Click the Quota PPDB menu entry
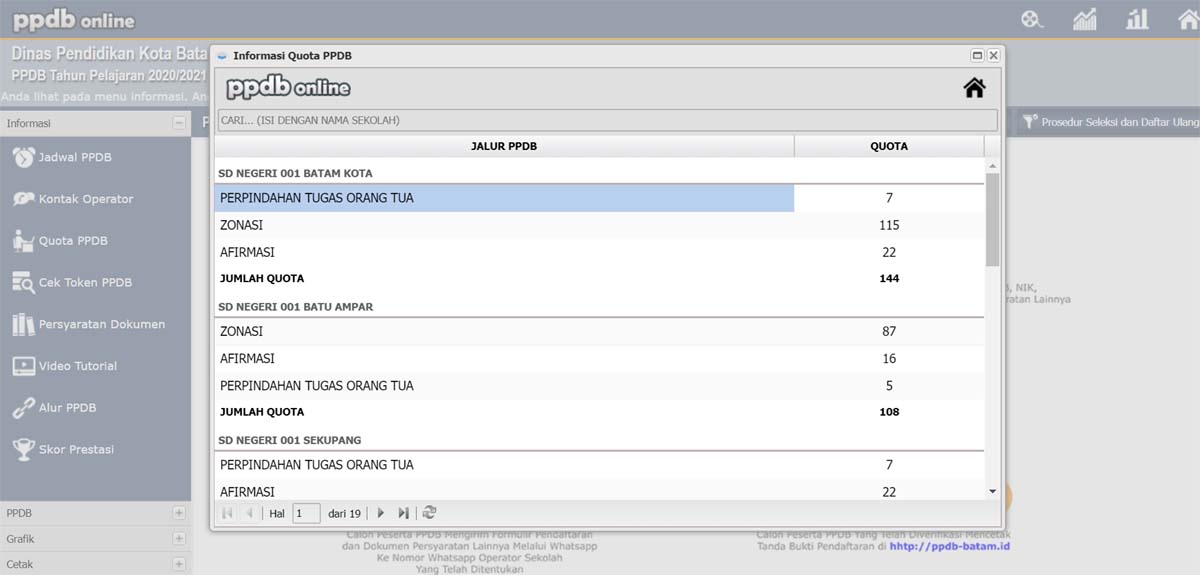This screenshot has height=575, width=1200. tap(72, 241)
